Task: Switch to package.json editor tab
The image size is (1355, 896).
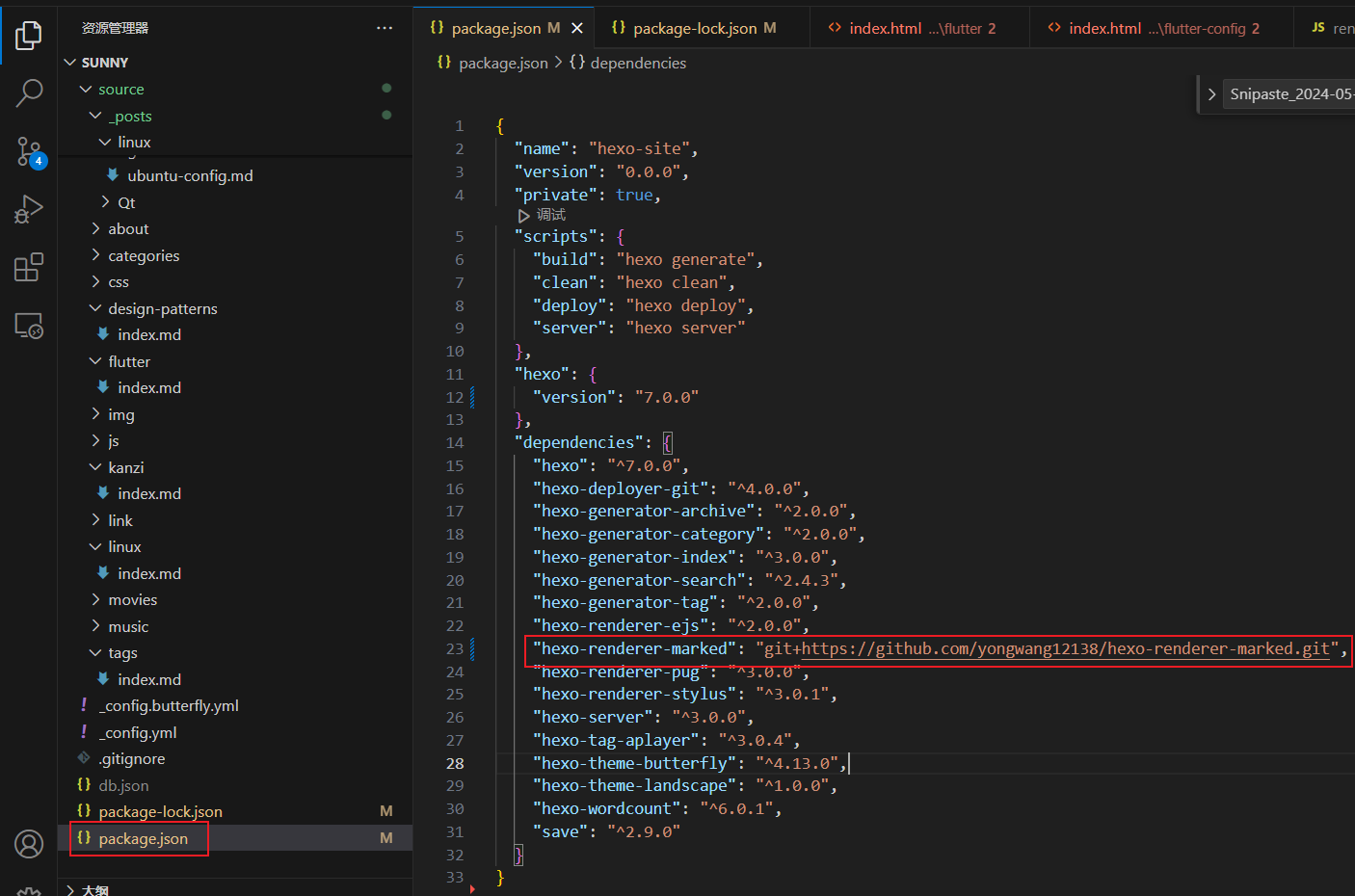Action: click(x=495, y=28)
